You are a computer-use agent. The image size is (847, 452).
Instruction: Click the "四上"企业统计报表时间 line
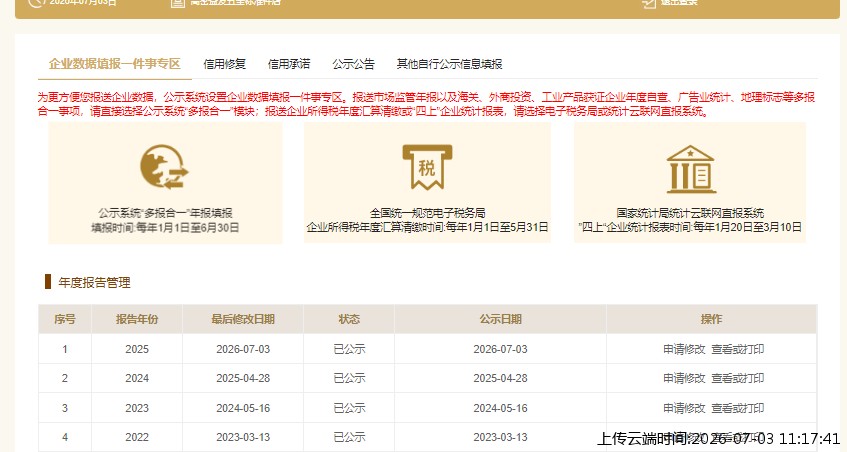pyautogui.click(x=690, y=227)
